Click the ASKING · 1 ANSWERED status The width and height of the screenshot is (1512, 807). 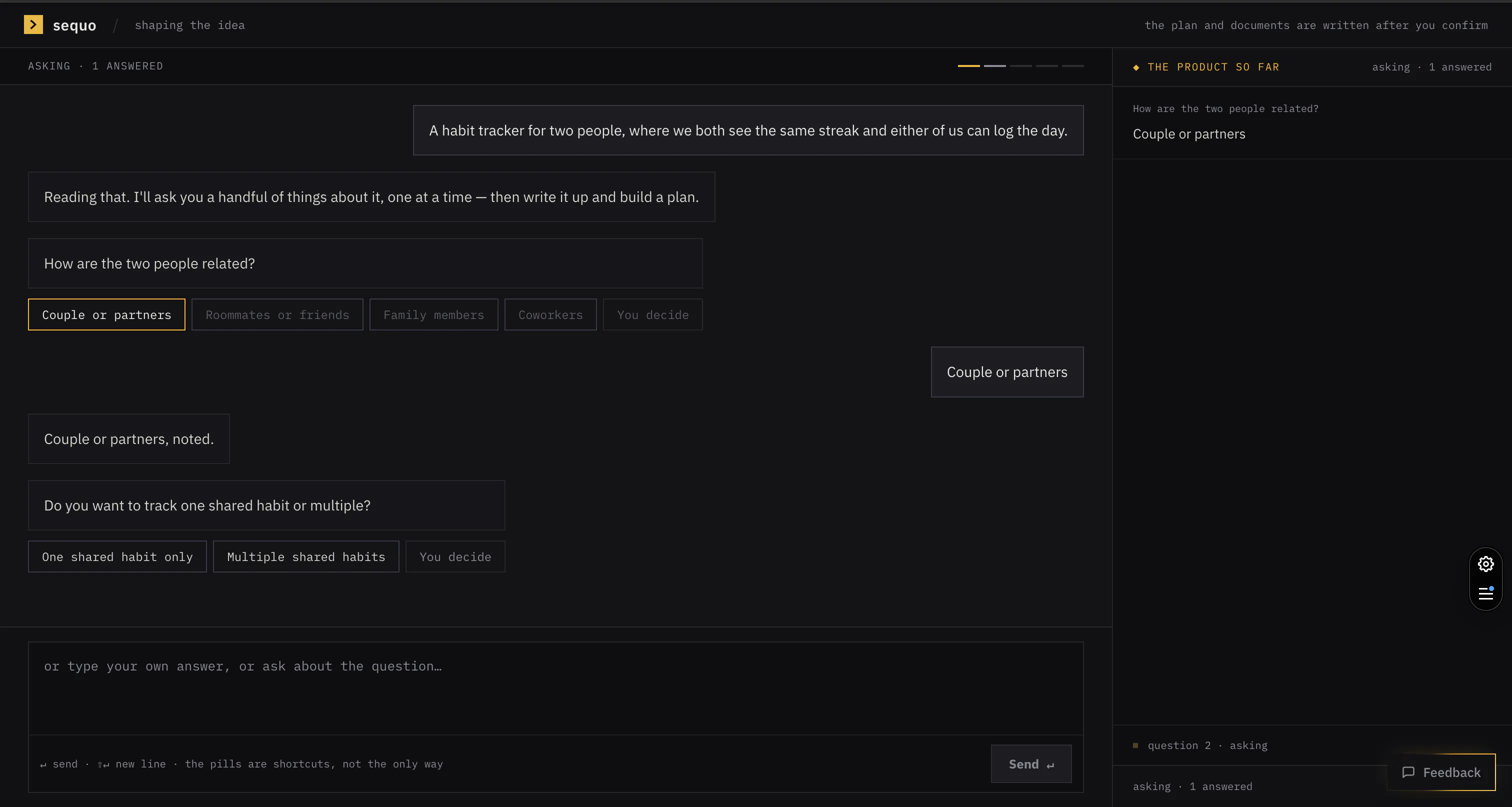click(95, 65)
